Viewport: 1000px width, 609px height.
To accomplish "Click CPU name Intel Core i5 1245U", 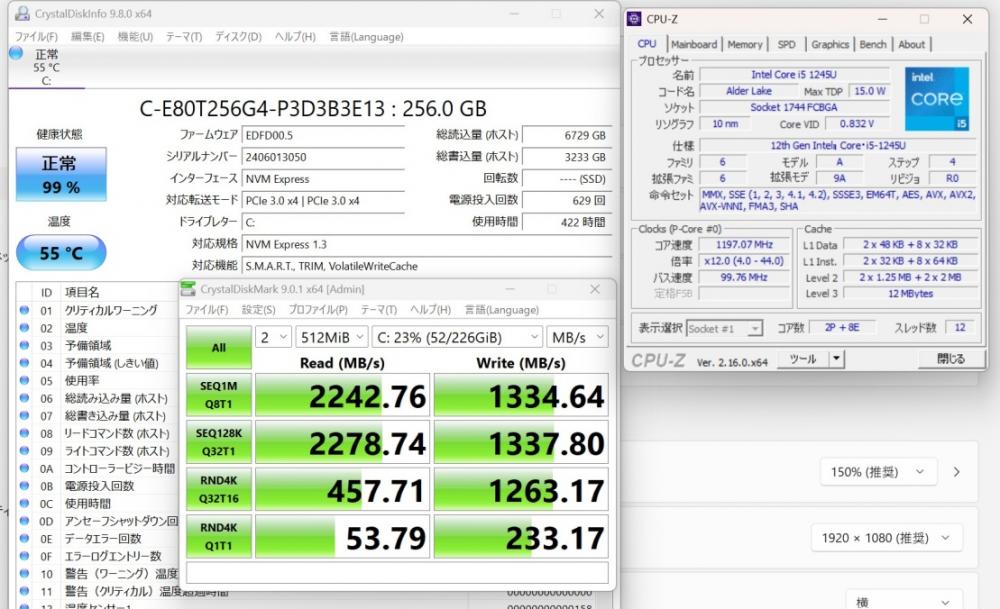I will pyautogui.click(x=794, y=75).
